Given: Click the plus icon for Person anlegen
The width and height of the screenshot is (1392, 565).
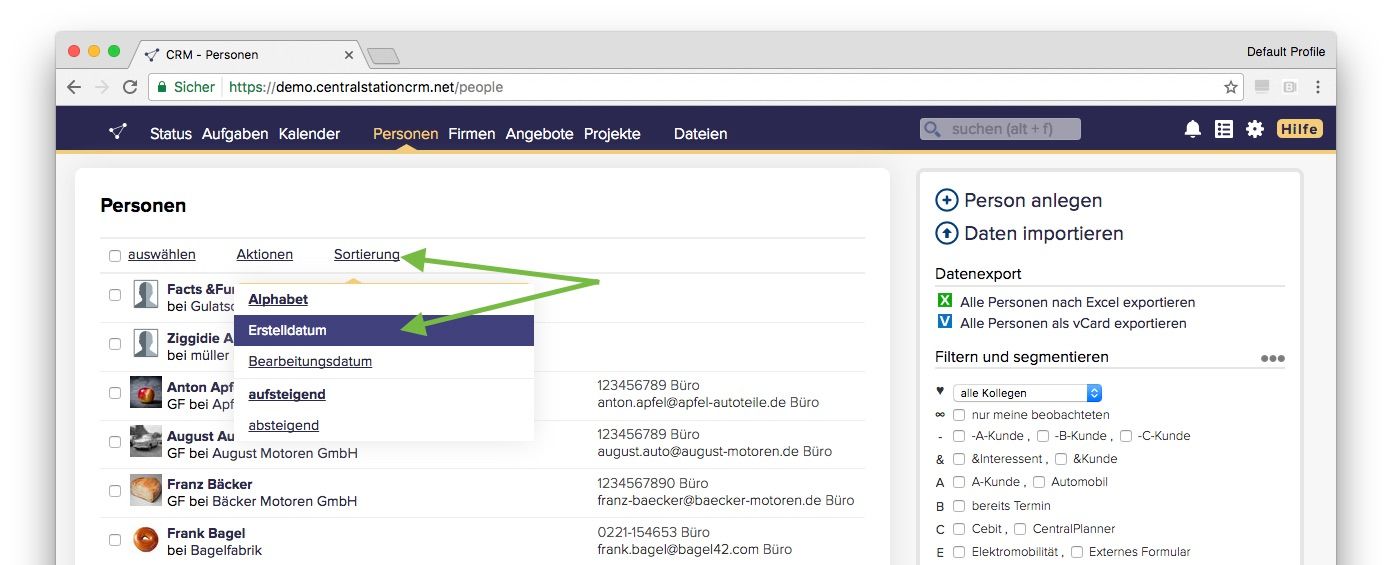Looking at the screenshot, I should pyautogui.click(x=946, y=200).
